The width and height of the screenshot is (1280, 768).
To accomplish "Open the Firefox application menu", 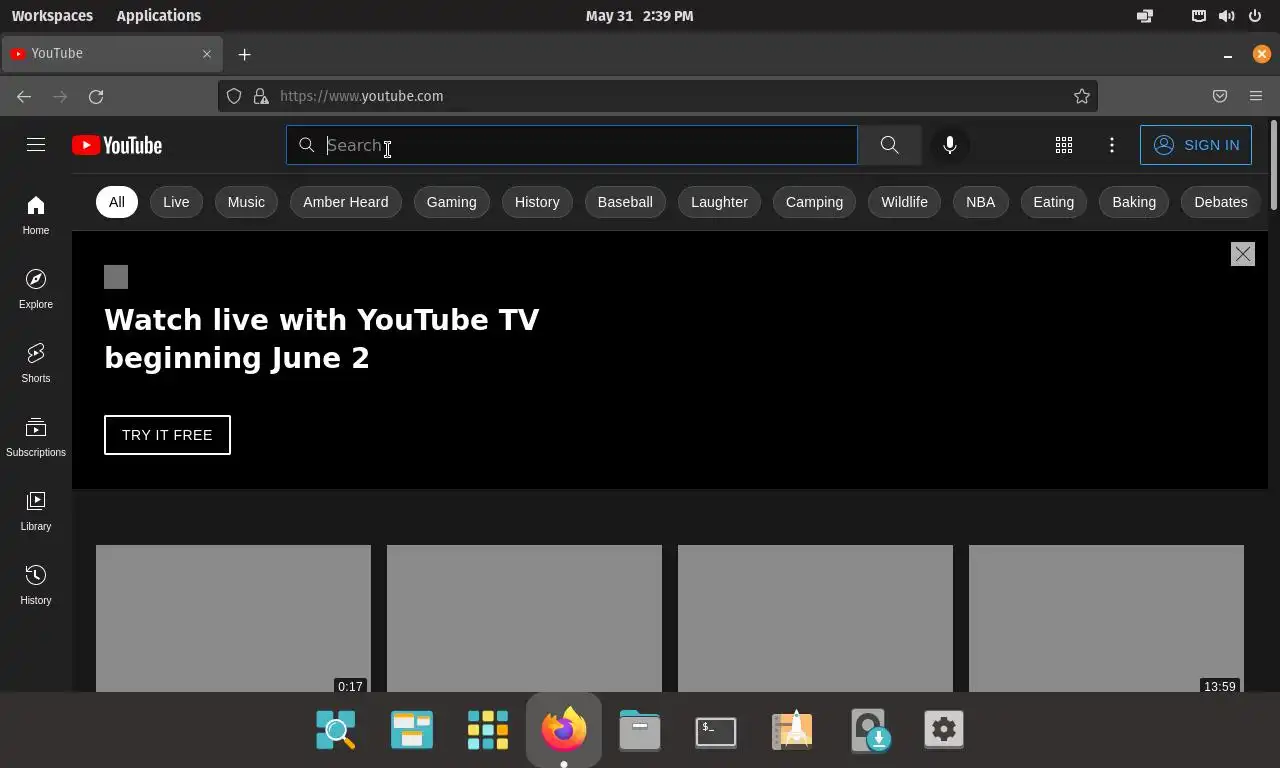I will (x=1256, y=96).
